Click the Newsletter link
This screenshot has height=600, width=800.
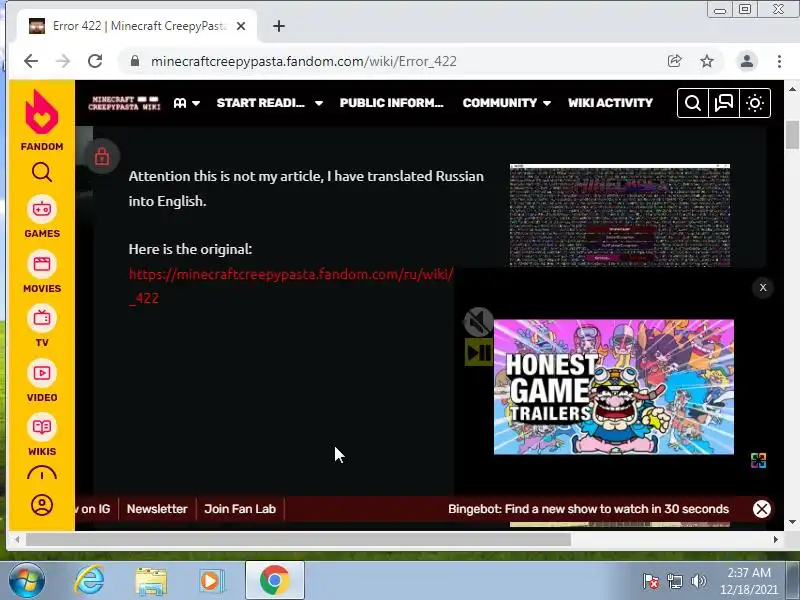[x=157, y=509]
